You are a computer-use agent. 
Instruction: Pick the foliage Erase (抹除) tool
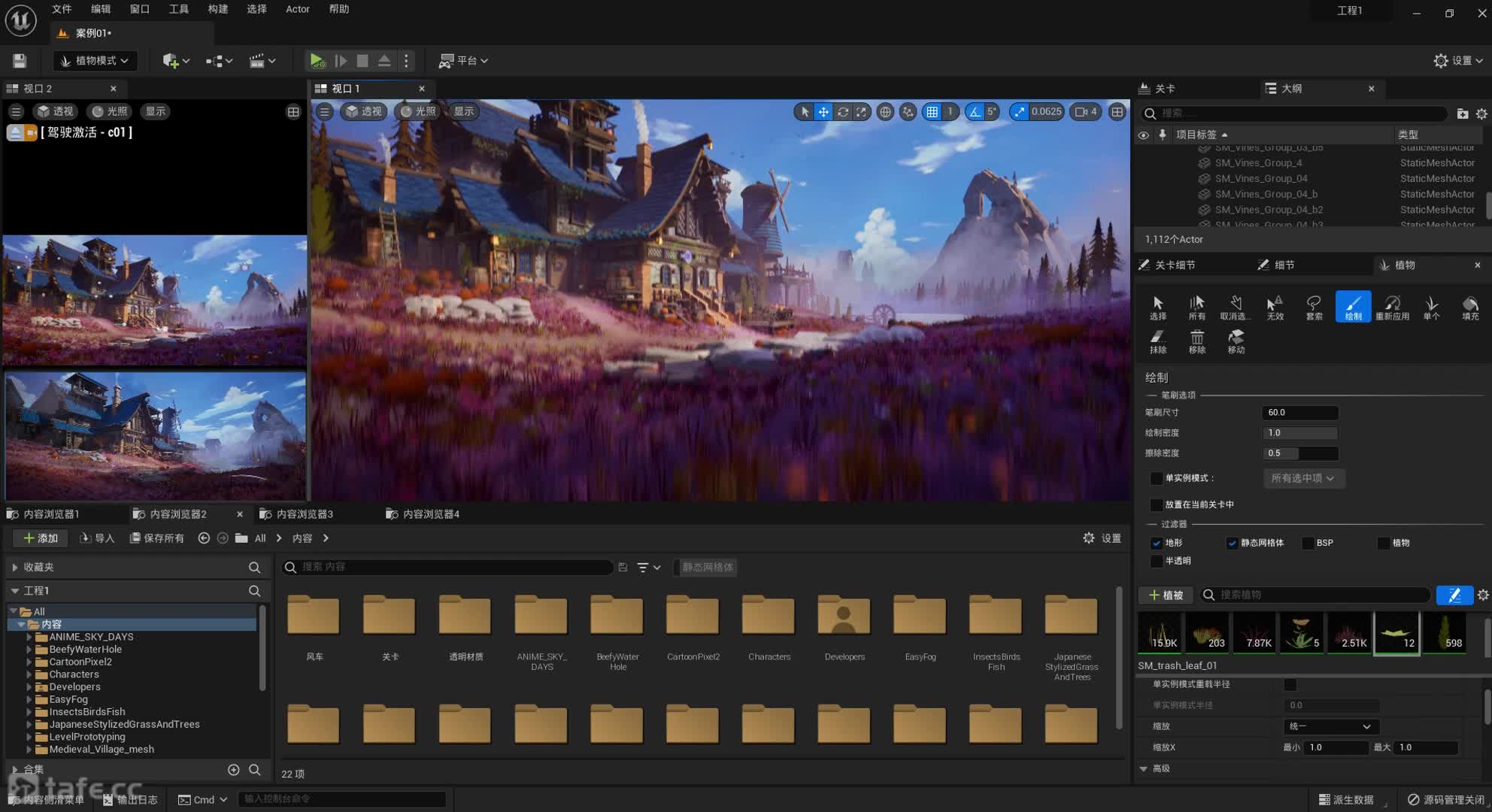click(x=1158, y=341)
